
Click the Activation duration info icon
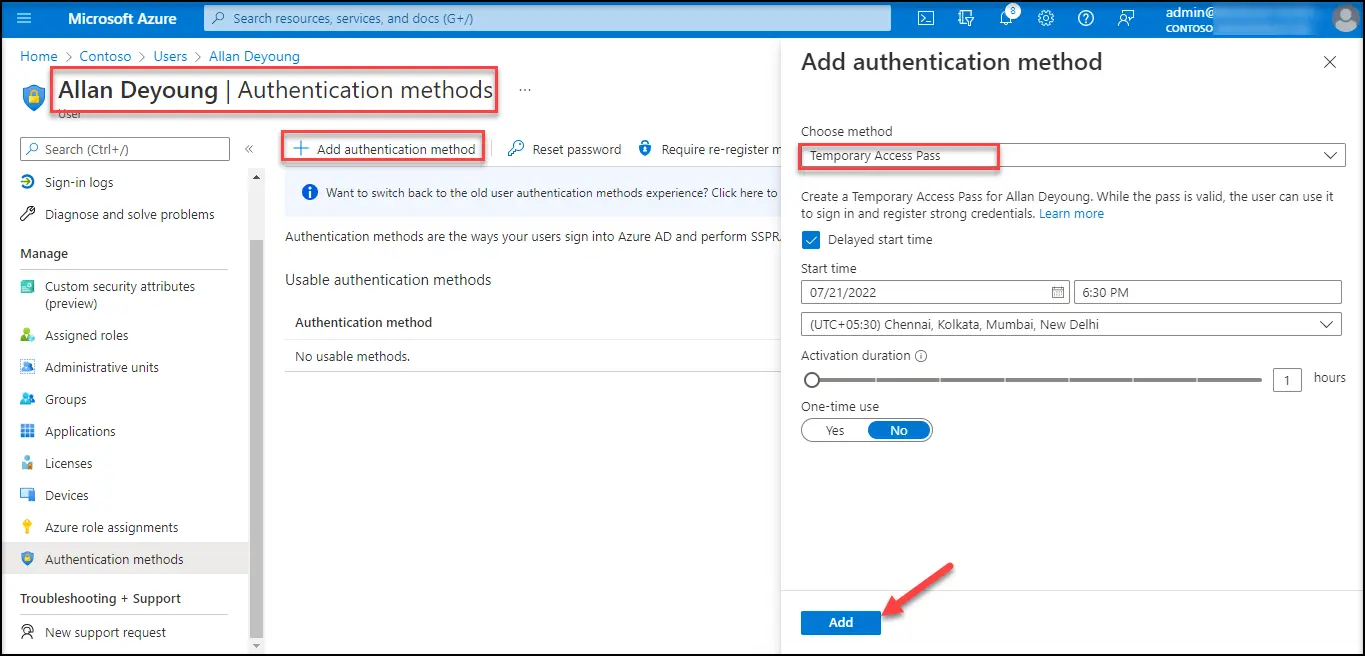click(x=921, y=356)
